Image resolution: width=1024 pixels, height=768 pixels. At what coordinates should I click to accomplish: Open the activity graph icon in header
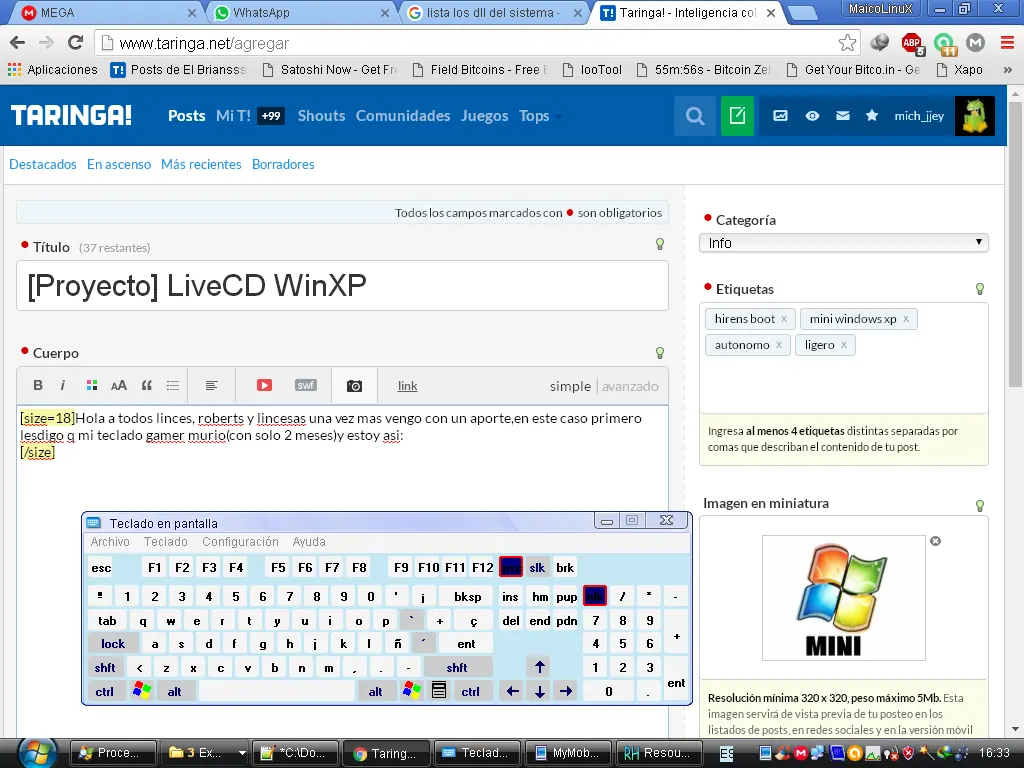pyautogui.click(x=780, y=116)
